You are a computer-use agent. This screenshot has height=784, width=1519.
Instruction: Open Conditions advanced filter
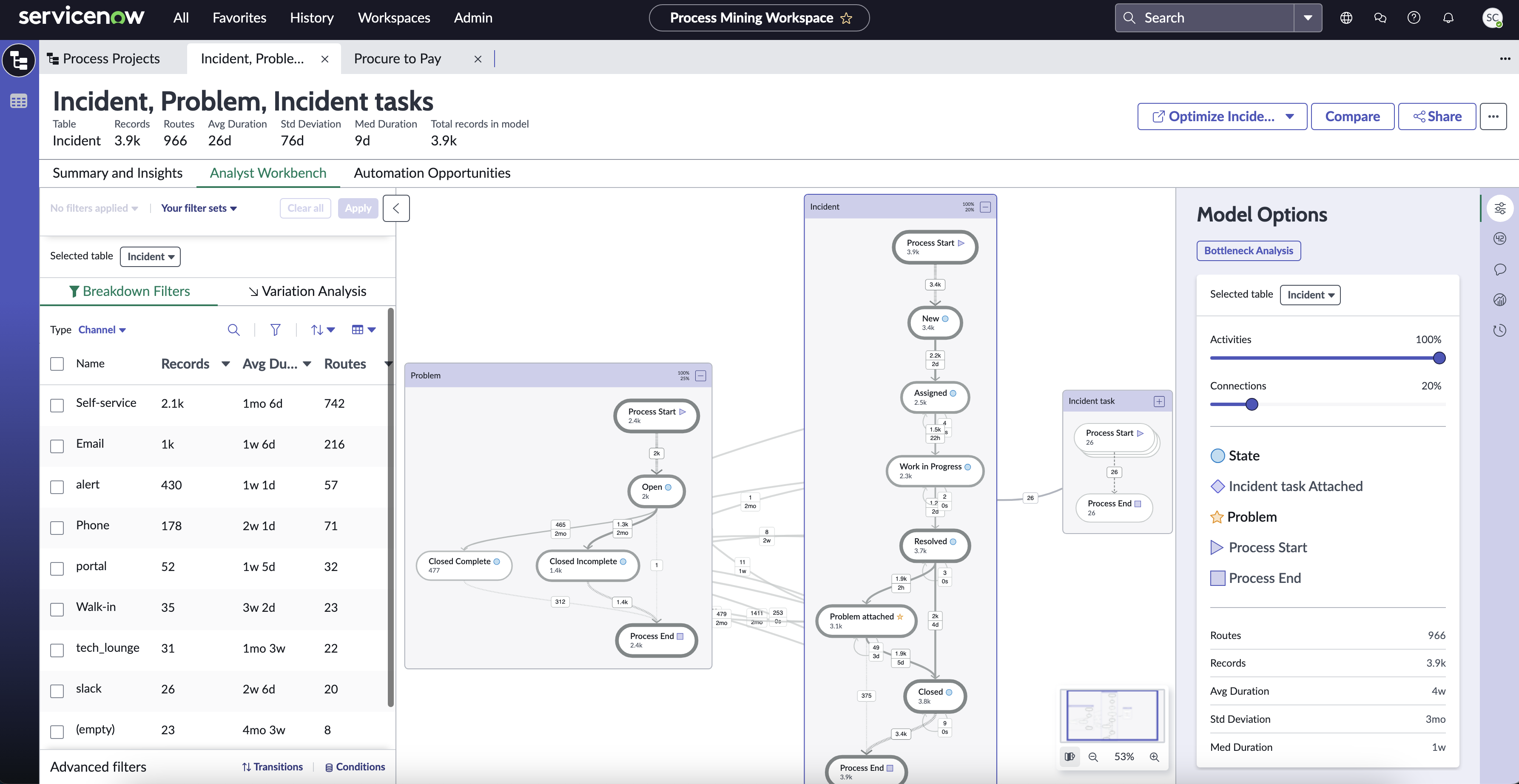[x=355, y=766]
